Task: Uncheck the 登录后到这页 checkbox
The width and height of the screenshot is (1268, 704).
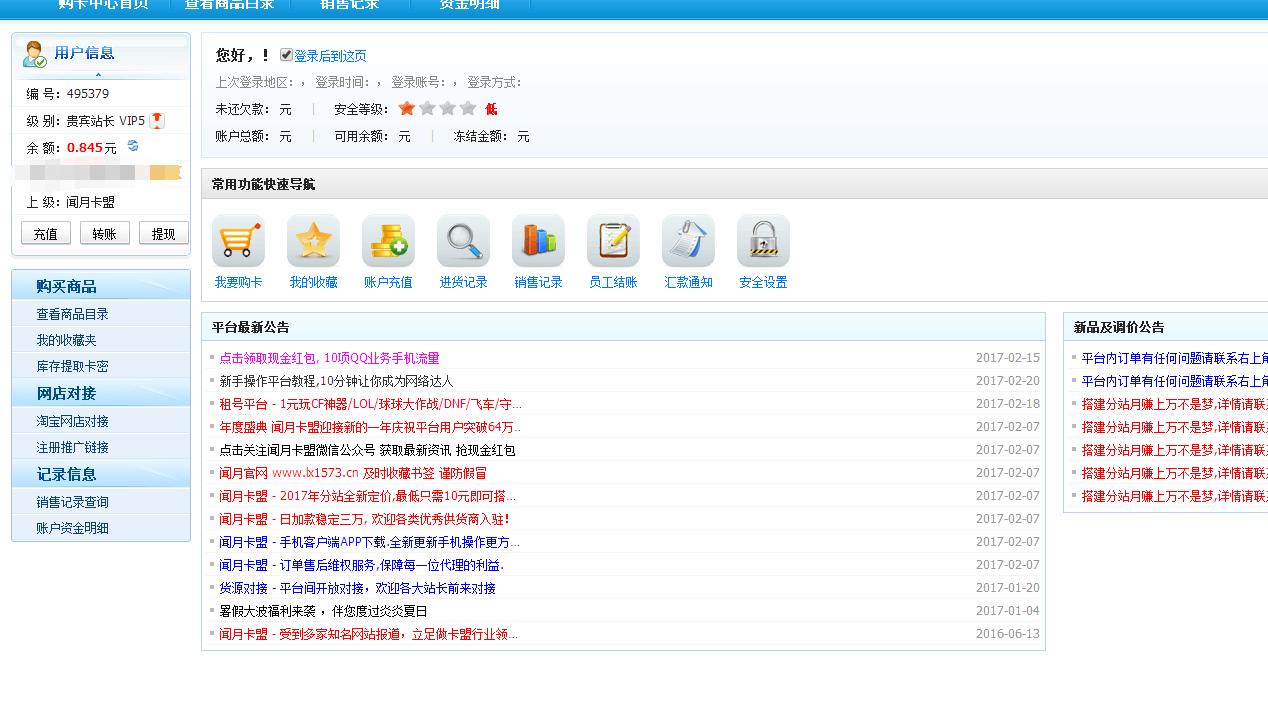Action: point(286,55)
